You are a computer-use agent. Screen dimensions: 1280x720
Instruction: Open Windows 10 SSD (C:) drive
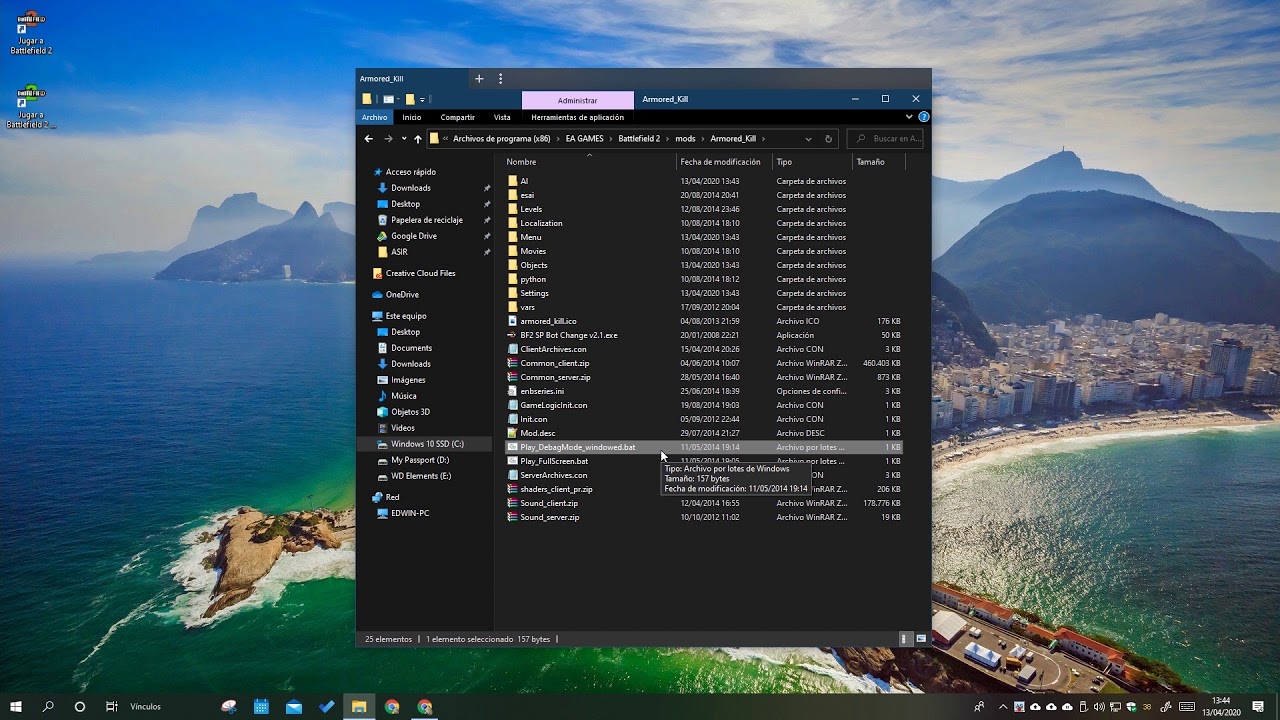427,444
